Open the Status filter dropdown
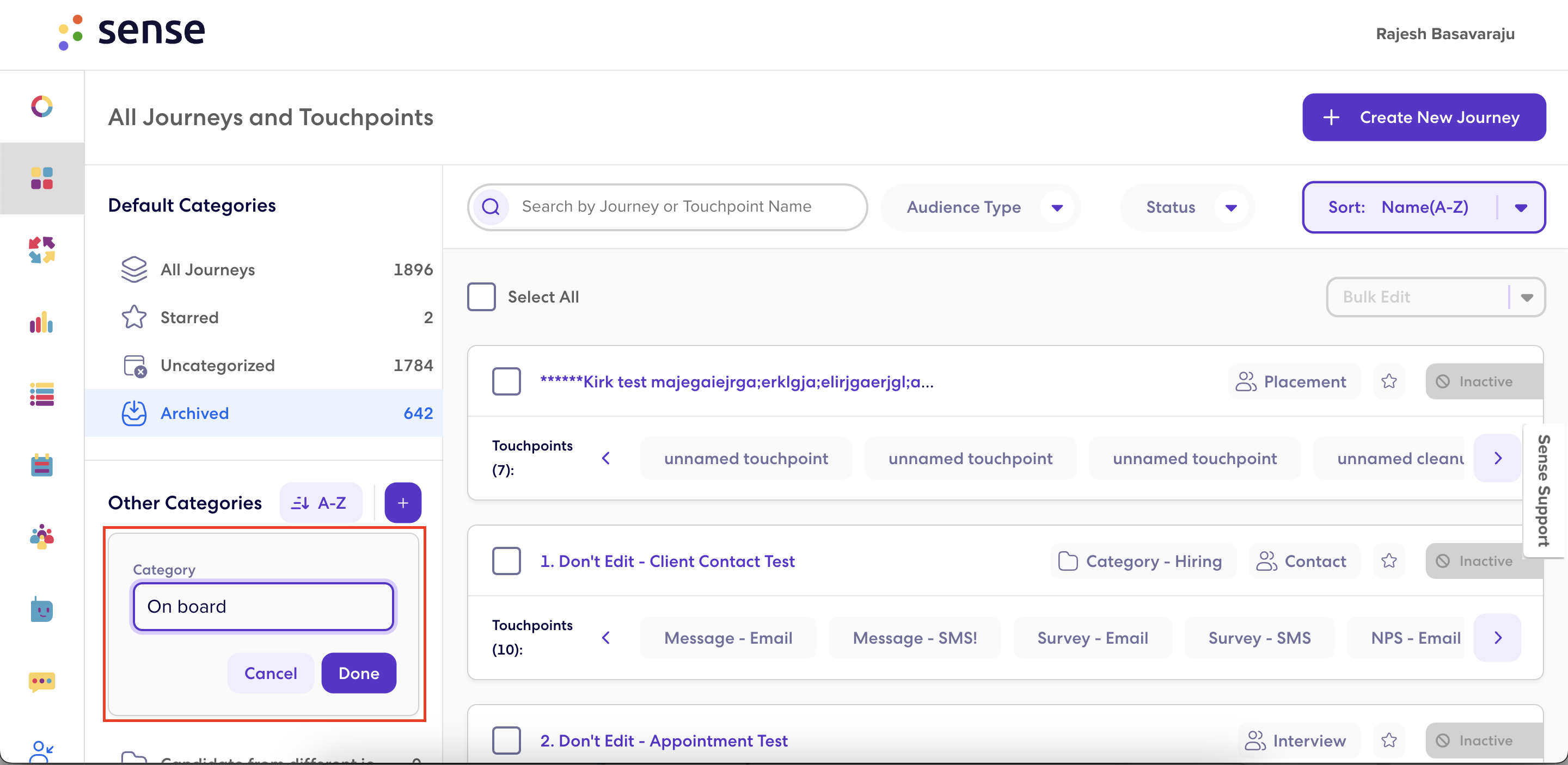This screenshot has height=765, width=1568. 1186,207
